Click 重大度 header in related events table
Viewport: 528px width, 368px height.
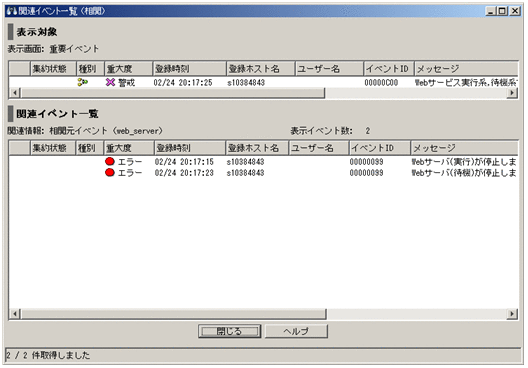point(129,148)
